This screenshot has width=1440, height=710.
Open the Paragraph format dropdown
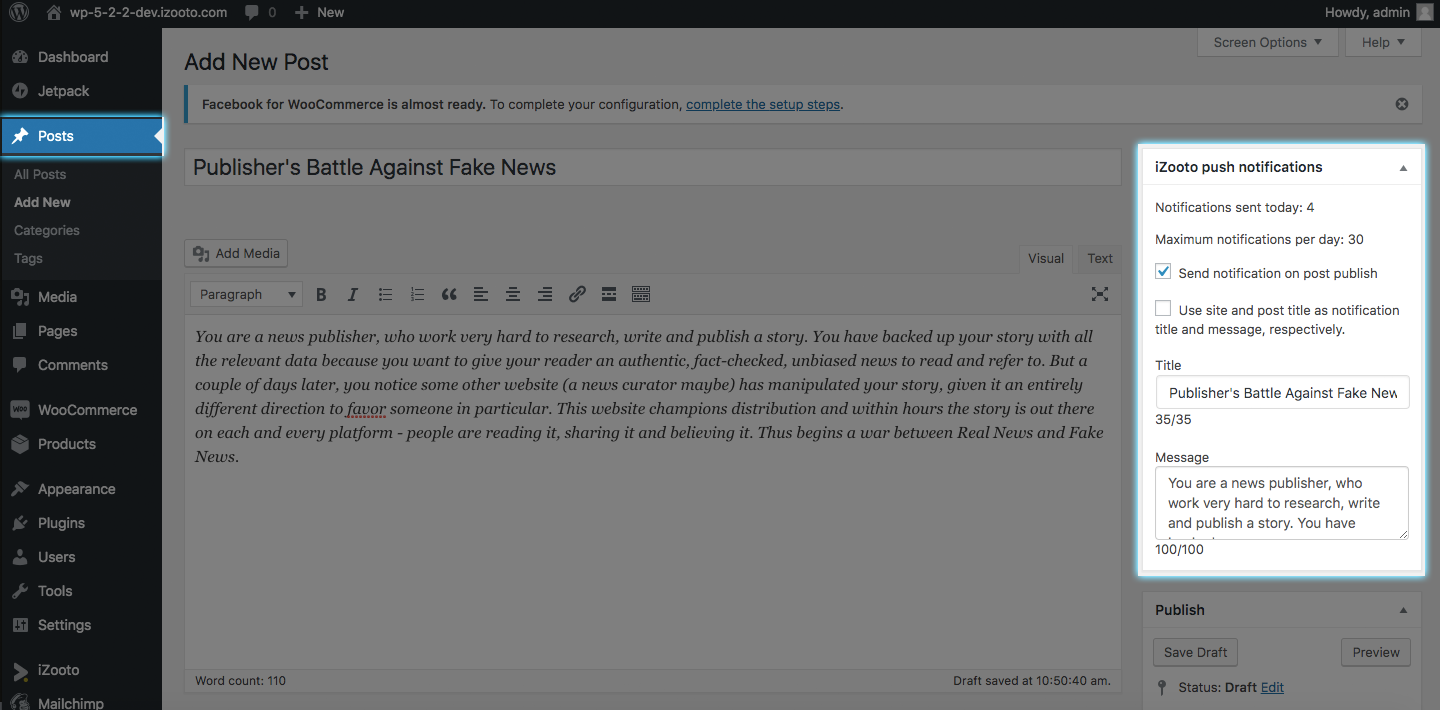[x=247, y=294]
